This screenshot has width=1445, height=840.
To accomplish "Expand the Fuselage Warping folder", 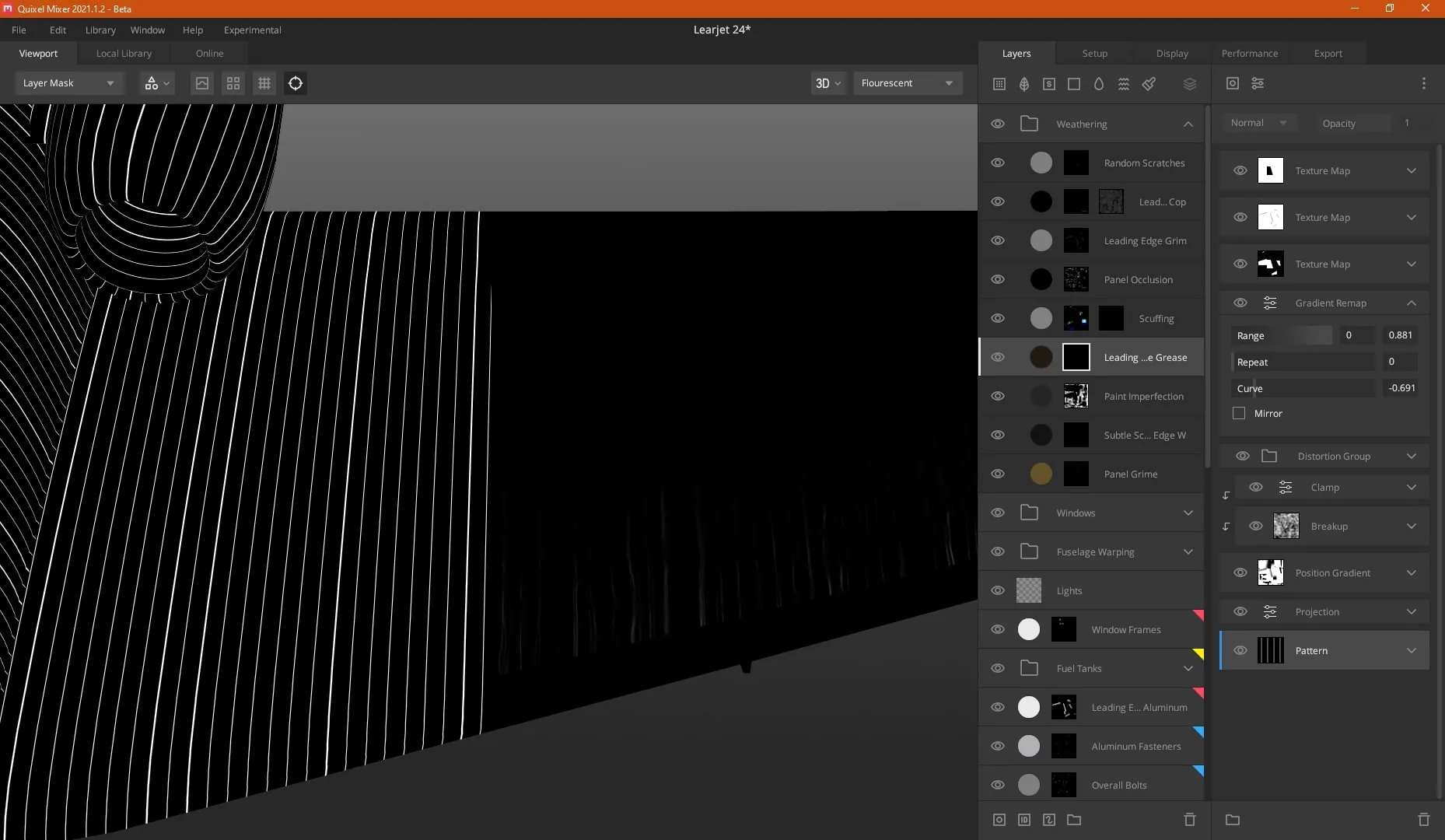I will 1188,551.
